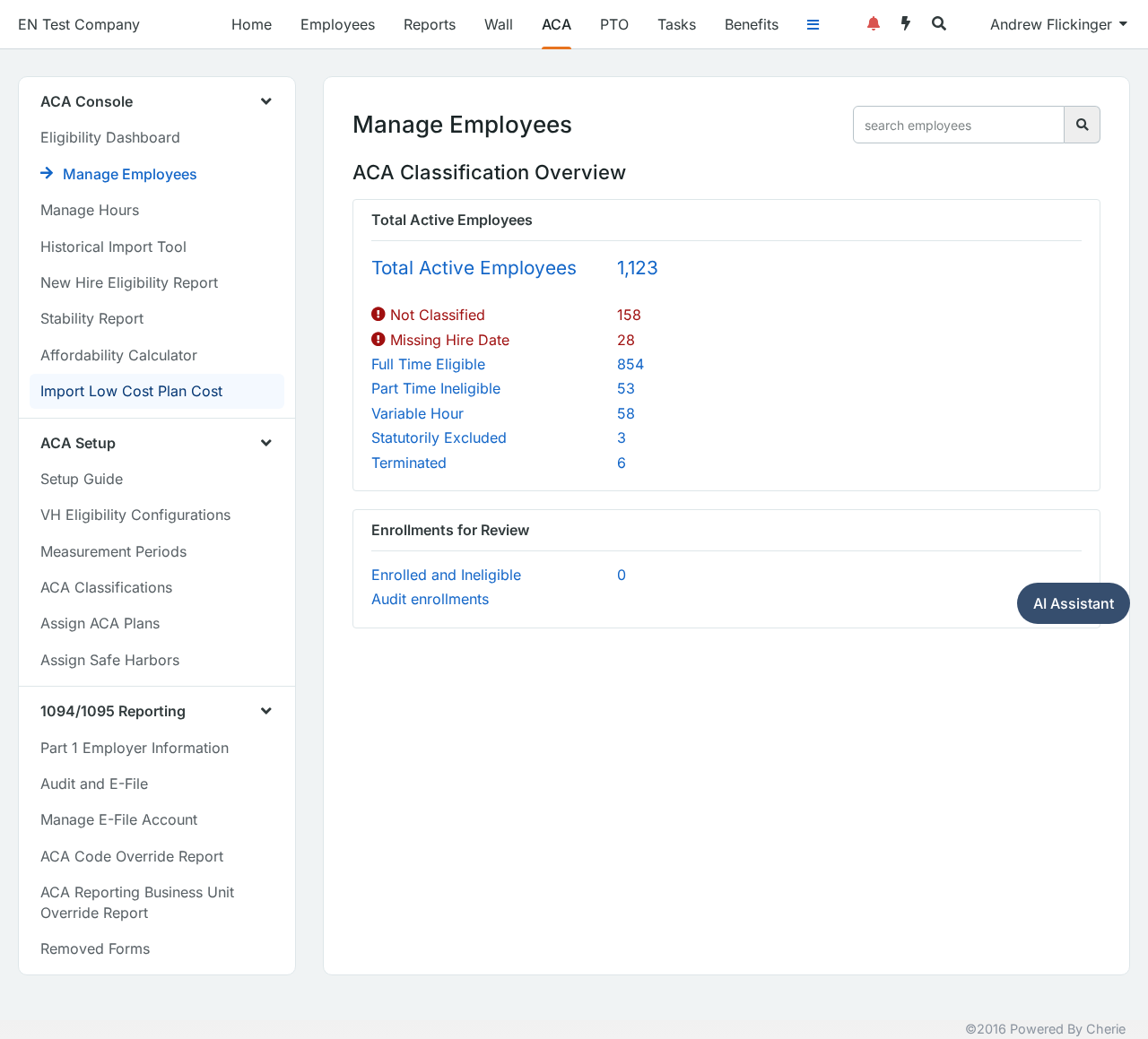Click the arrow beside Manage Employees
Image resolution: width=1148 pixels, height=1039 pixels.
point(47,173)
